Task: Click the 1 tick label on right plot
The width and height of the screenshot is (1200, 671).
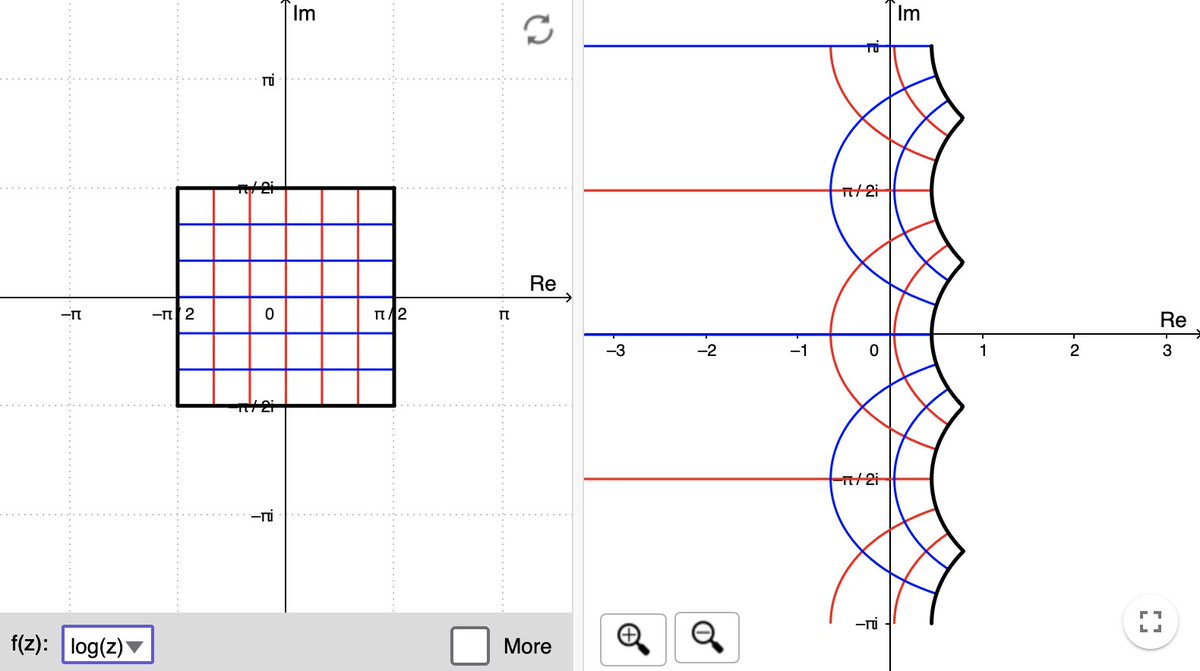Action: coord(984,352)
